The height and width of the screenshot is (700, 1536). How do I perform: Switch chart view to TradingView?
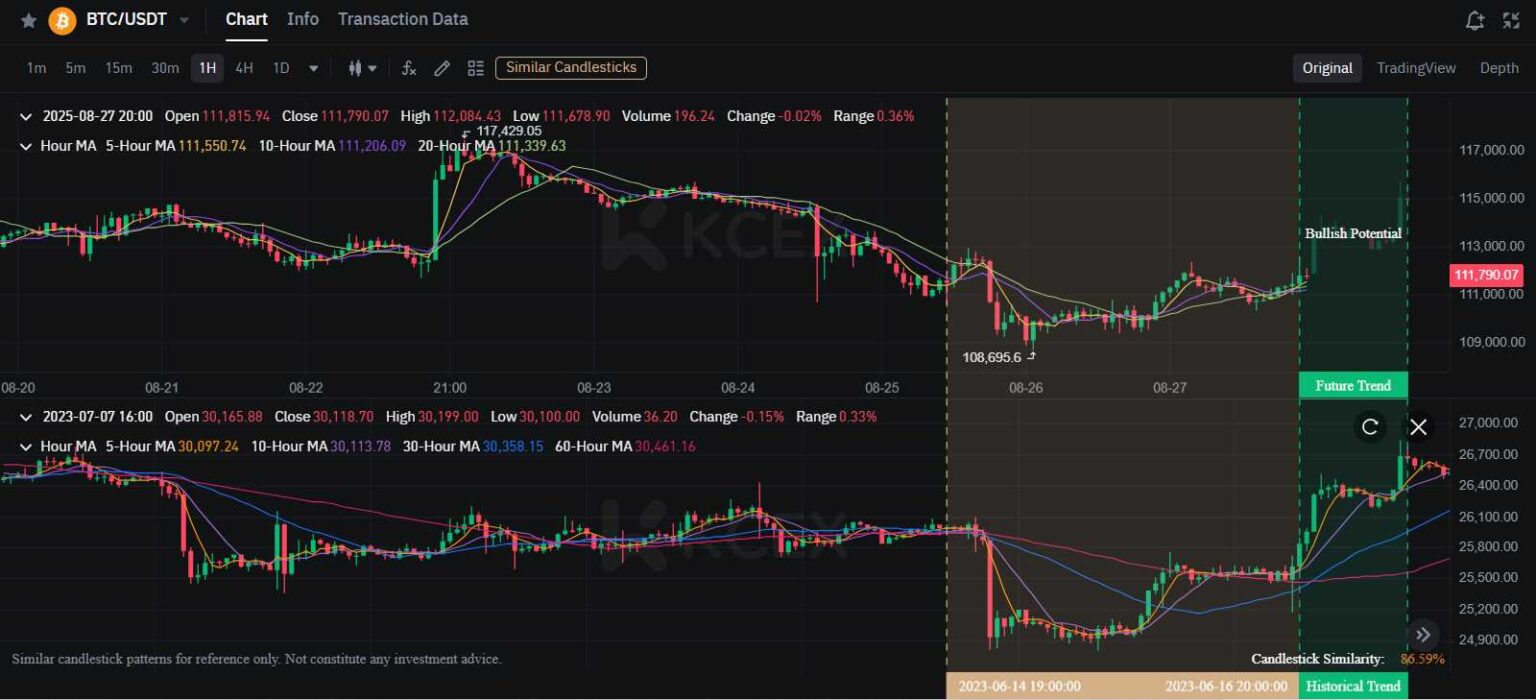[x=1415, y=68]
